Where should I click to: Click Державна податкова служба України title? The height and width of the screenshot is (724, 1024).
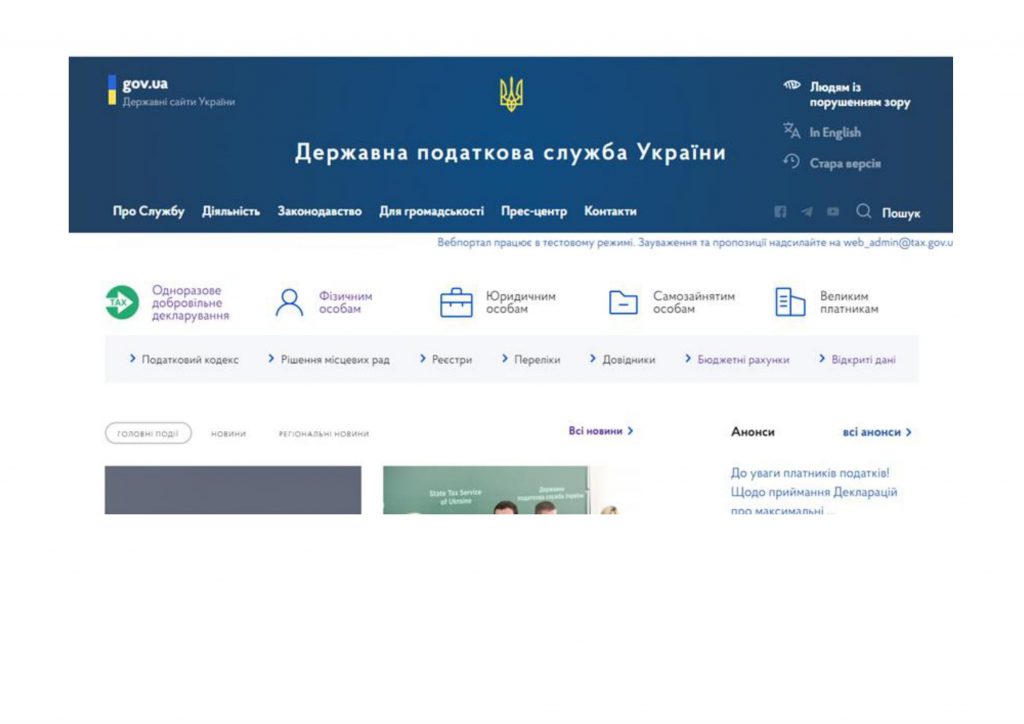(510, 152)
